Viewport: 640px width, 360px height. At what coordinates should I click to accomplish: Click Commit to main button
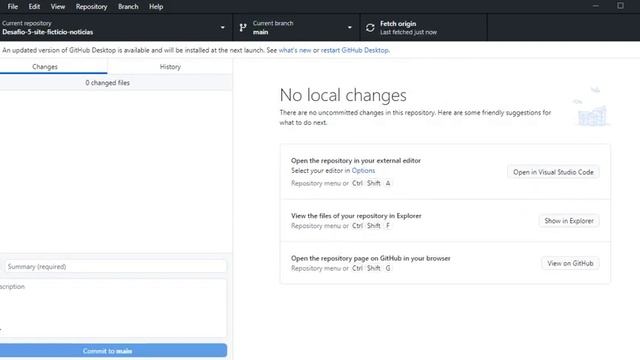click(x=113, y=351)
